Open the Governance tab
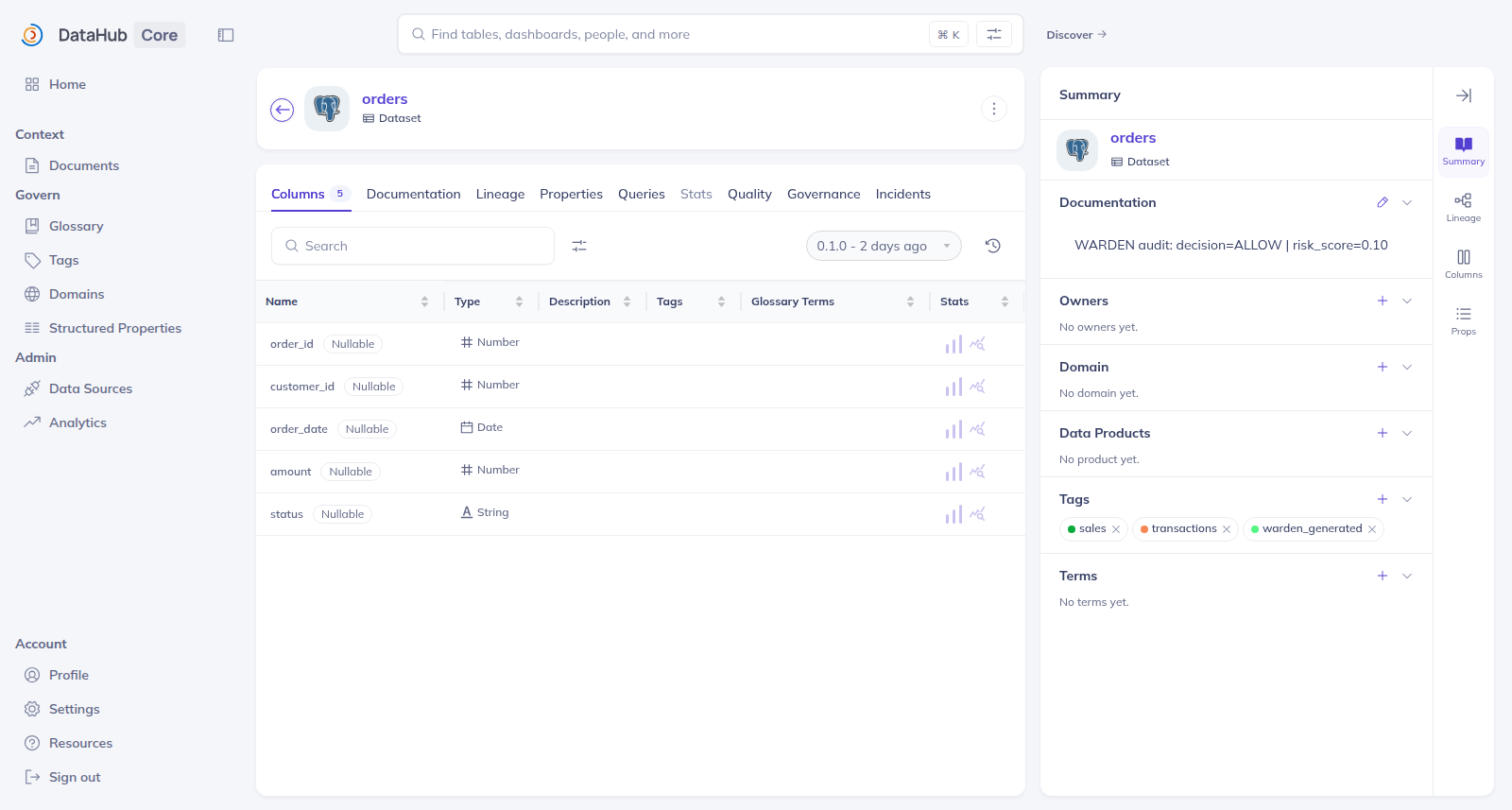1512x810 pixels. [823, 194]
